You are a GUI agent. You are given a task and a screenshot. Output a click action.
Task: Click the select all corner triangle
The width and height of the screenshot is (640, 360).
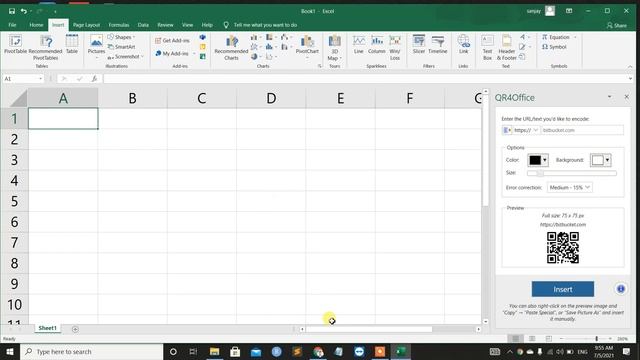click(17, 98)
